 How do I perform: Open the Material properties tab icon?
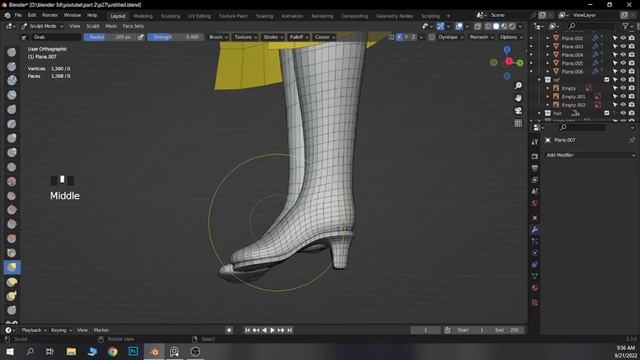[x=535, y=288]
